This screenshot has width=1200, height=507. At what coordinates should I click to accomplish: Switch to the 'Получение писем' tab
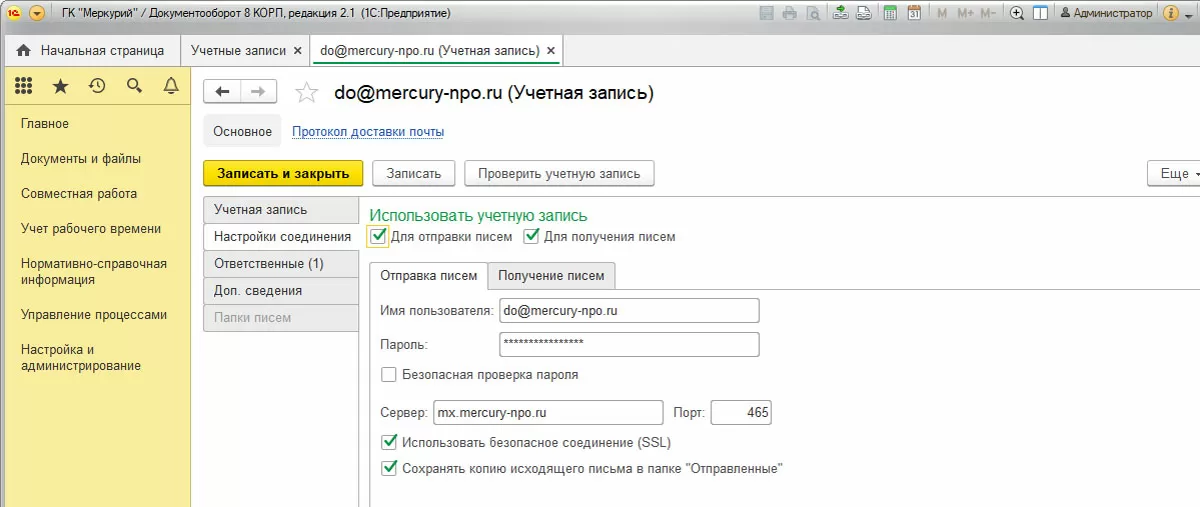551,276
